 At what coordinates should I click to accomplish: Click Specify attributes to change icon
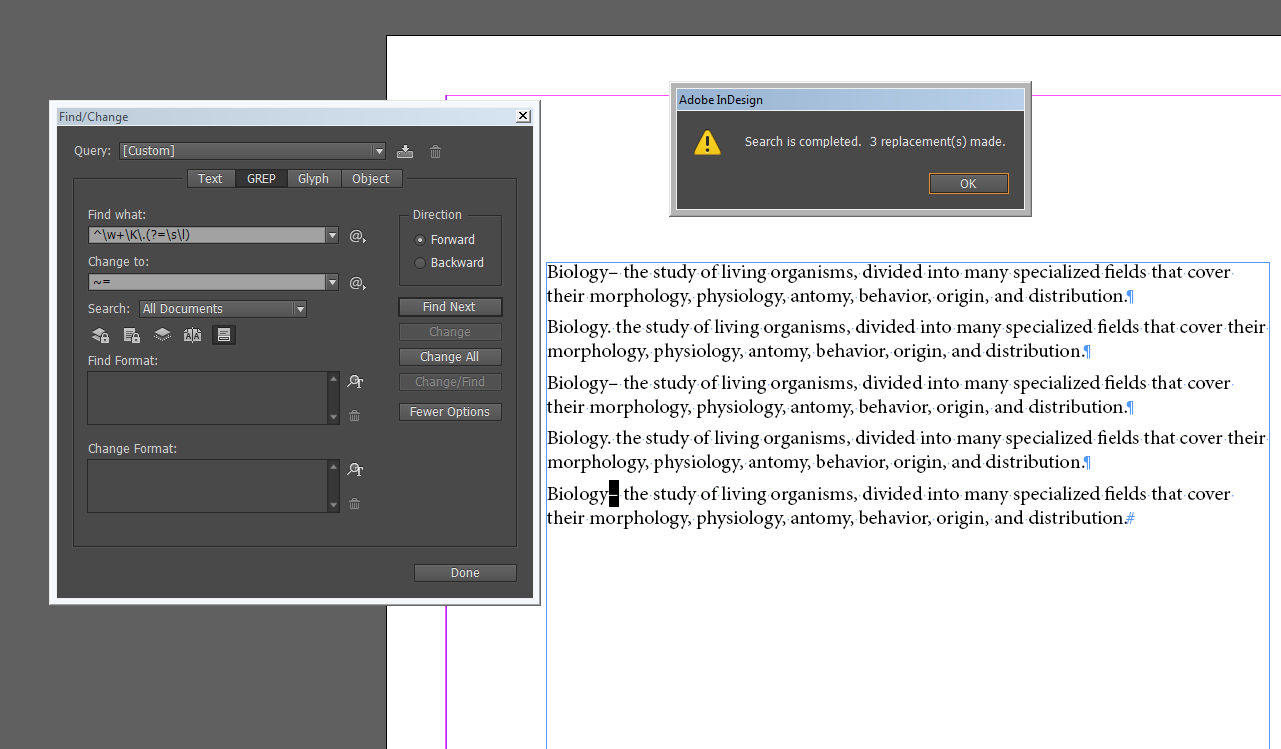[x=355, y=469]
